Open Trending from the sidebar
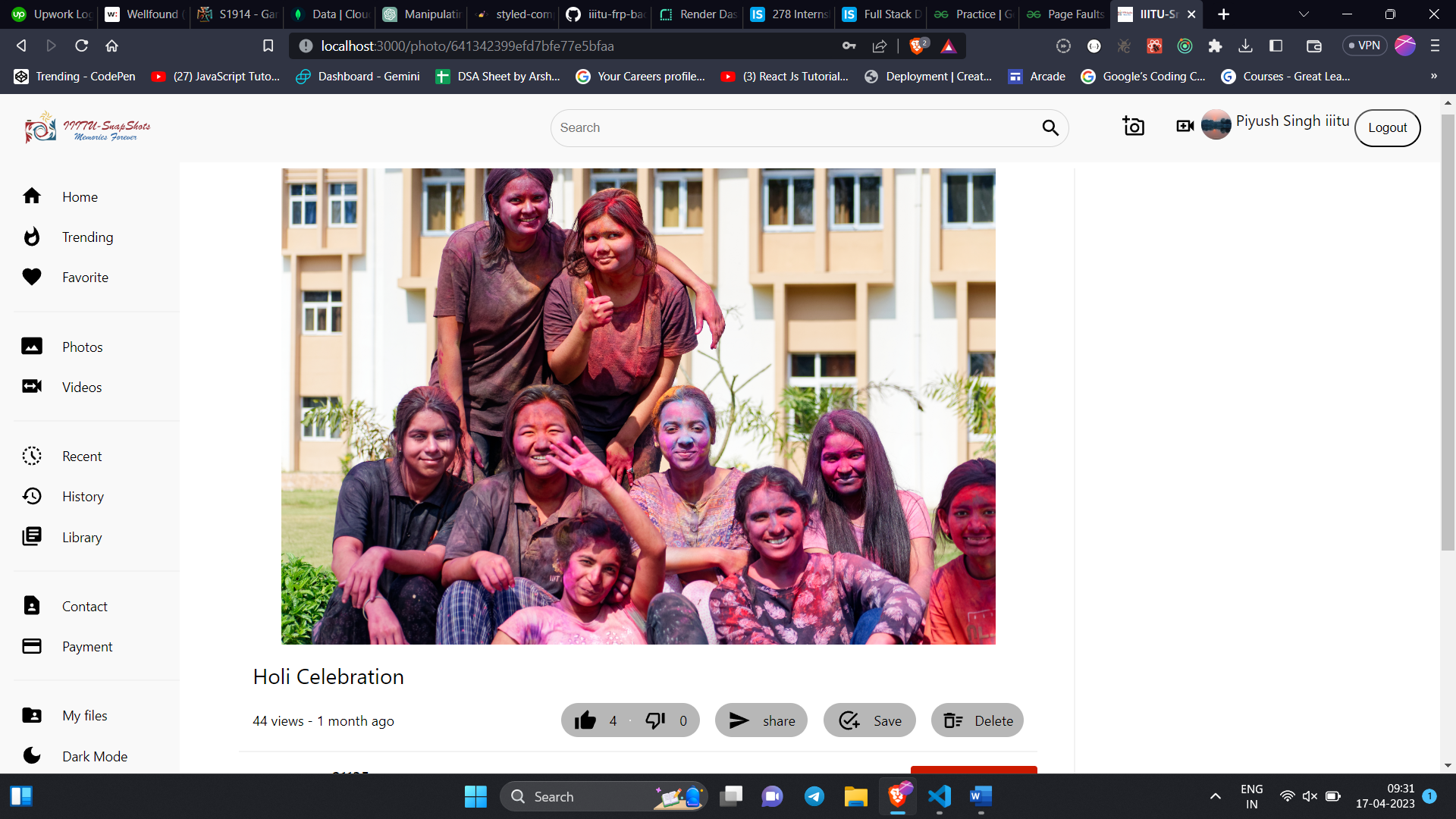The height and width of the screenshot is (819, 1456). pos(87,237)
